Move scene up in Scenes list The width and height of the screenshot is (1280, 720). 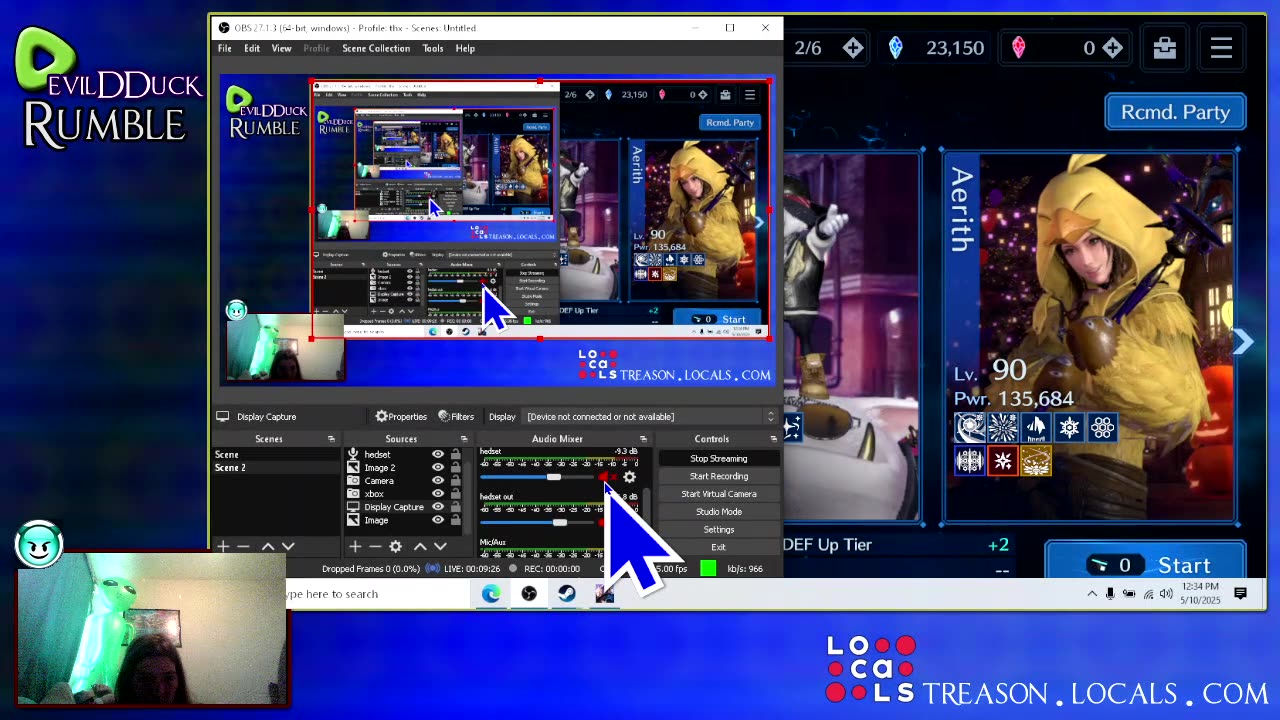(x=268, y=546)
